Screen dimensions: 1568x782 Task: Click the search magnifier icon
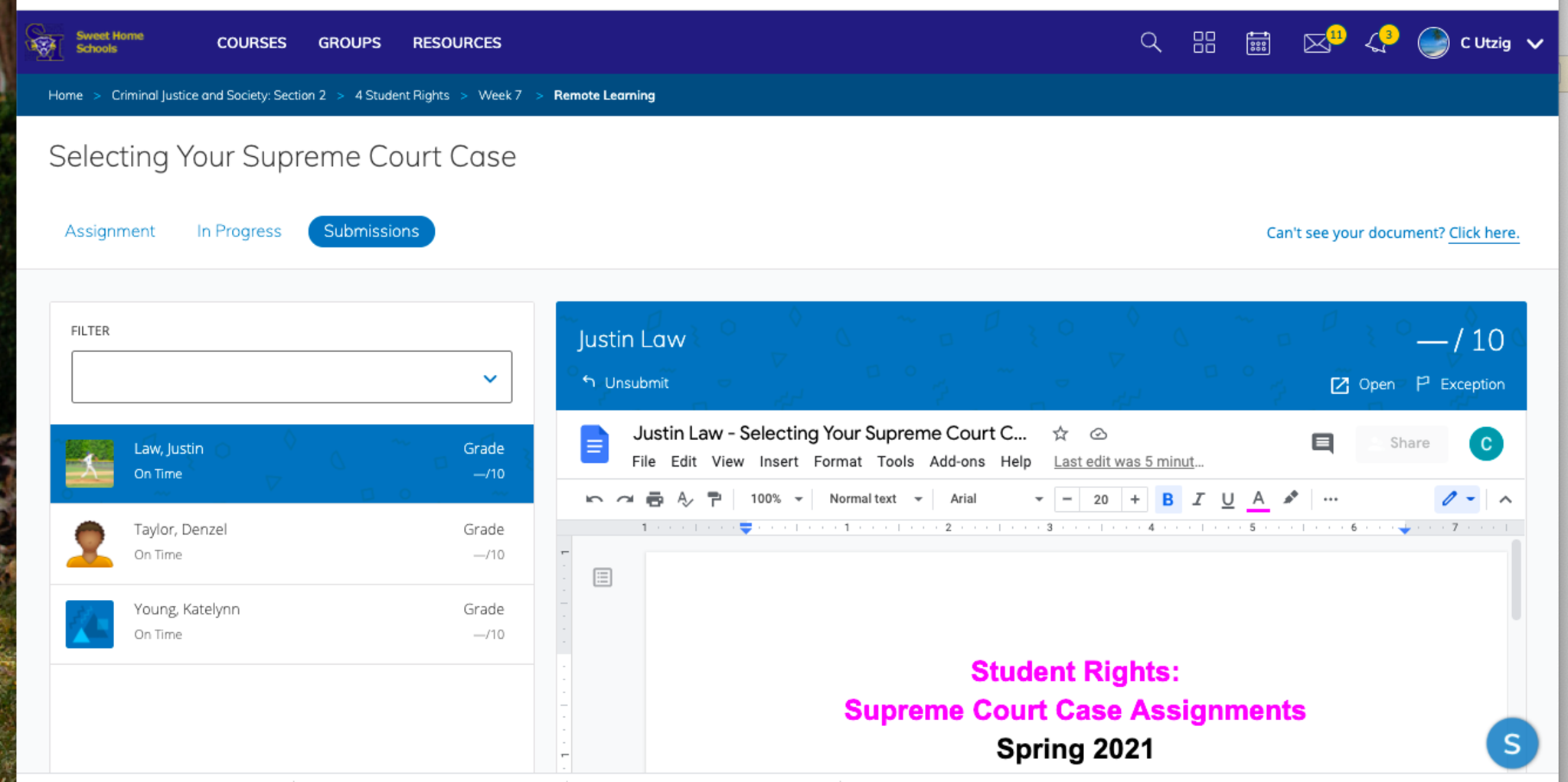[1150, 43]
